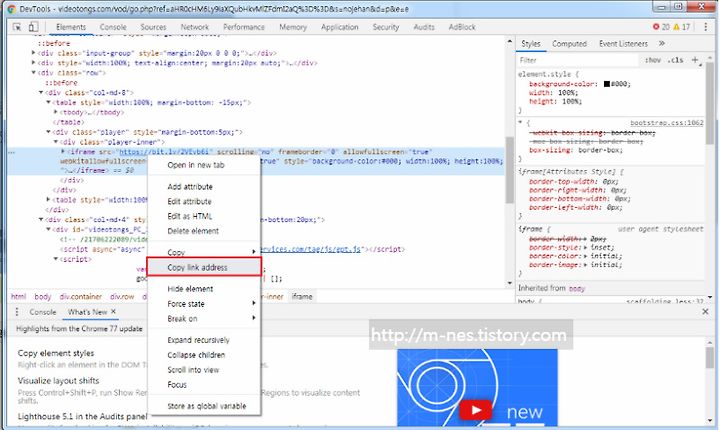Image resolution: width=720 pixels, height=430 pixels.
Task: Select the div.container breadcrumb
Action: point(80,297)
